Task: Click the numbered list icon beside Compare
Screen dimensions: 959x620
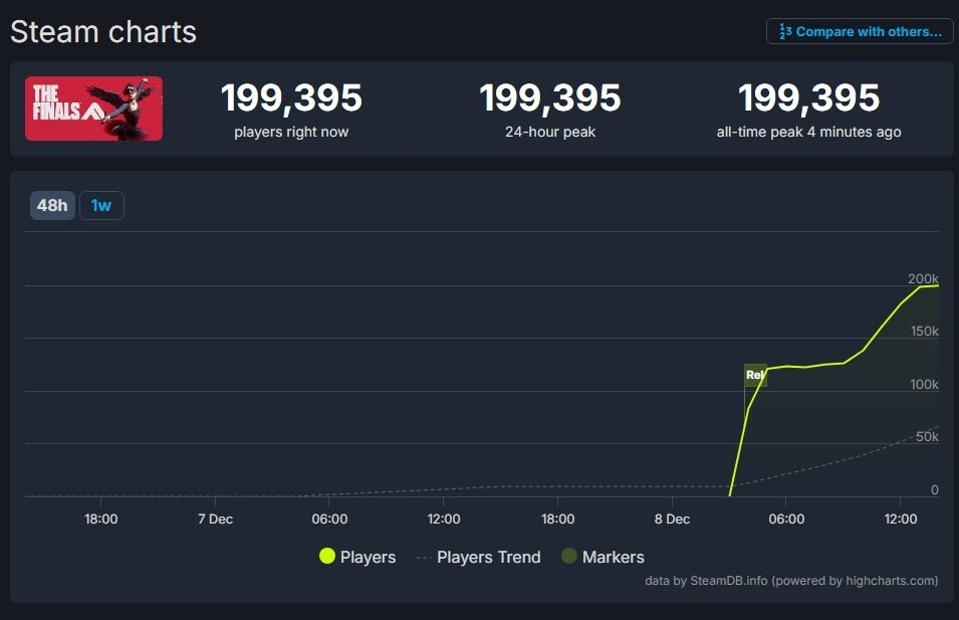Action: [x=785, y=31]
